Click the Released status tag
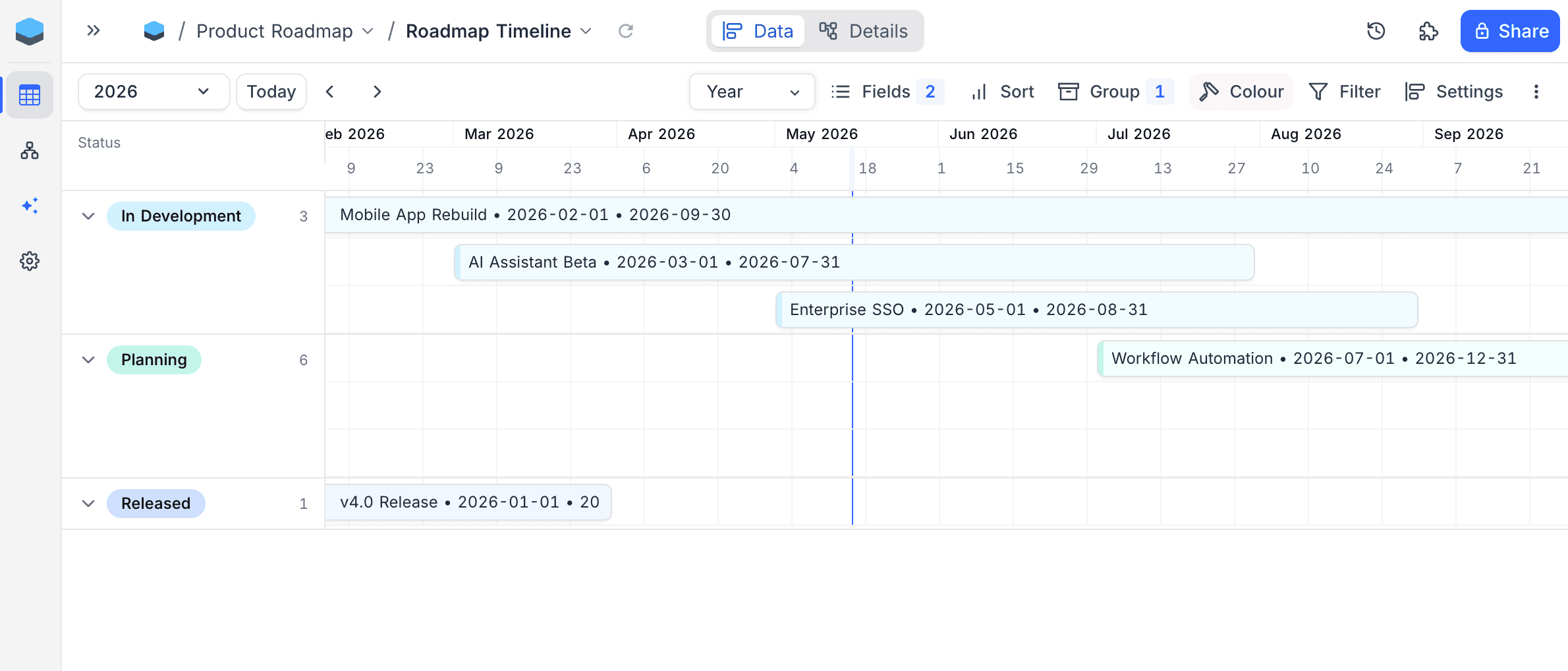The height and width of the screenshot is (671, 1568). pyautogui.click(x=156, y=504)
